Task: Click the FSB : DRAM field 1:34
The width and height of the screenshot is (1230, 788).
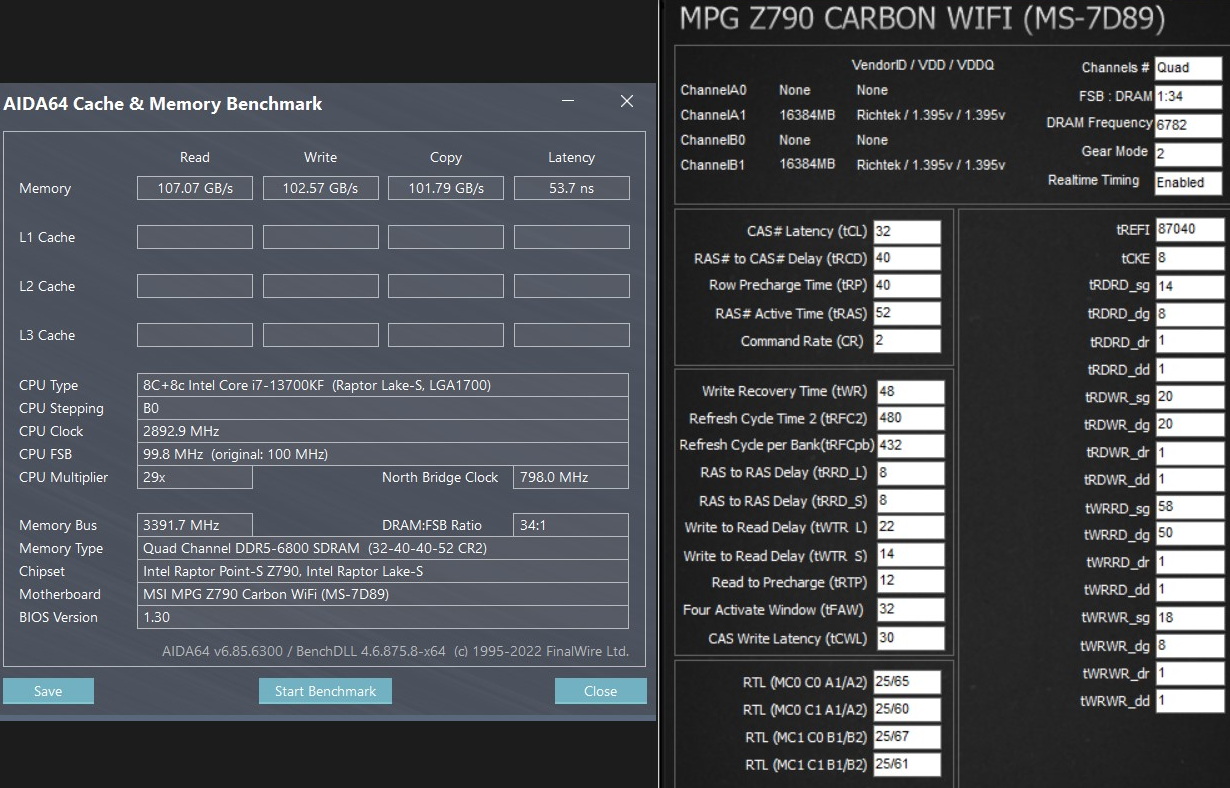Action: [x=1188, y=97]
